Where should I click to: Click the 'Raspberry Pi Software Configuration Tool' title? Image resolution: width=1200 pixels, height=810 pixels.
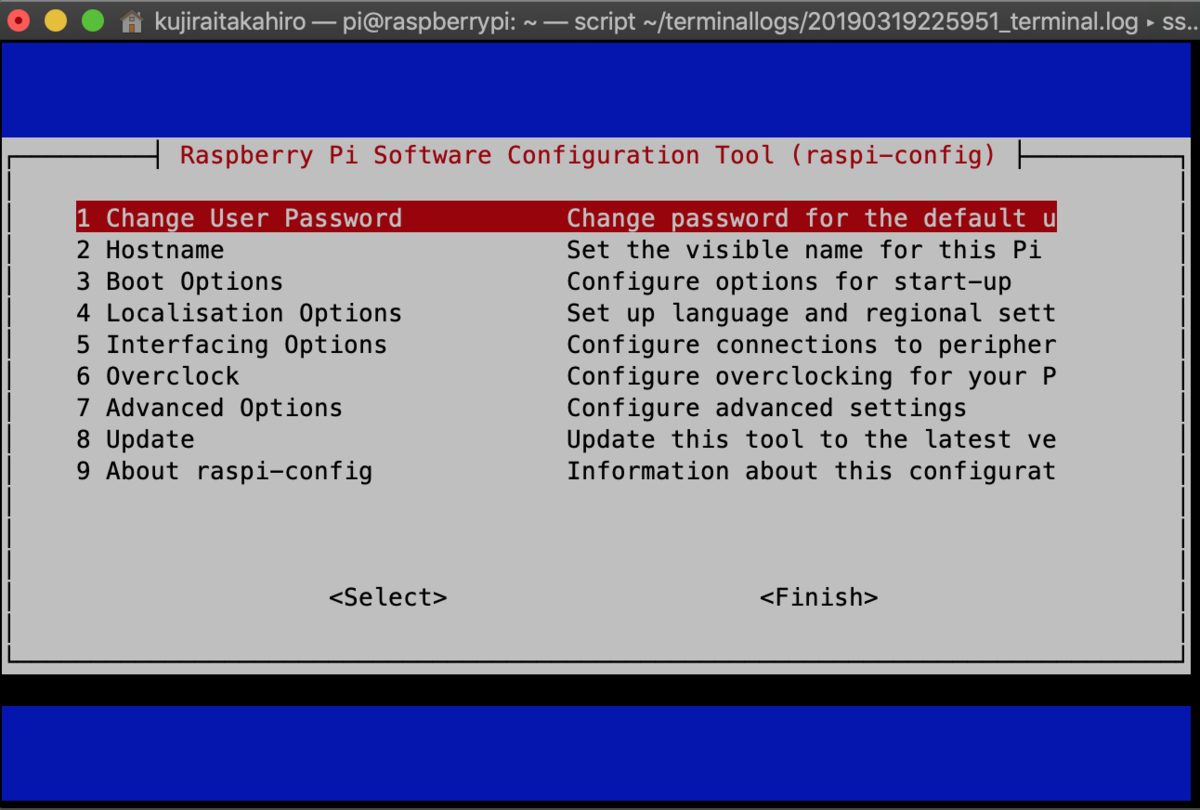(588, 155)
